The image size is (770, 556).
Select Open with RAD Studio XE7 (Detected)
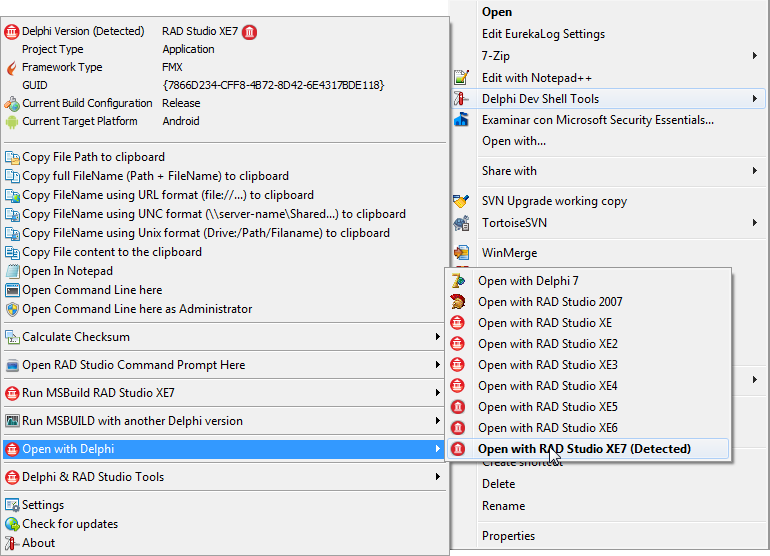pyautogui.click(x=584, y=449)
